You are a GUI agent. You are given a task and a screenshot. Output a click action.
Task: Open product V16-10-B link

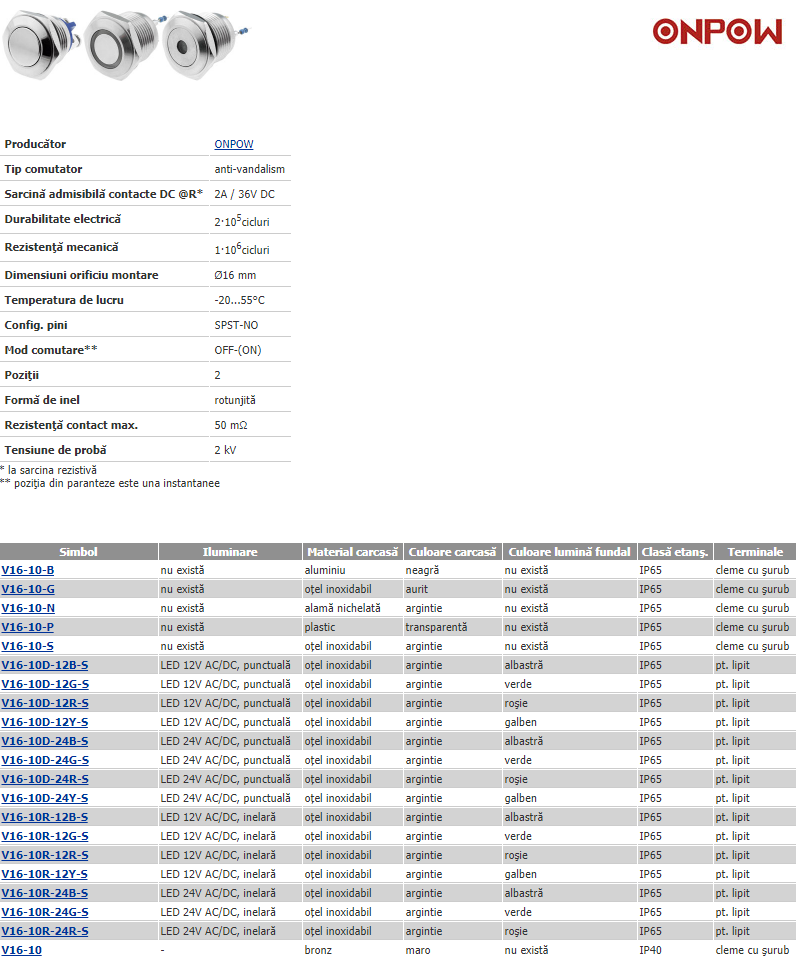pos(28,570)
